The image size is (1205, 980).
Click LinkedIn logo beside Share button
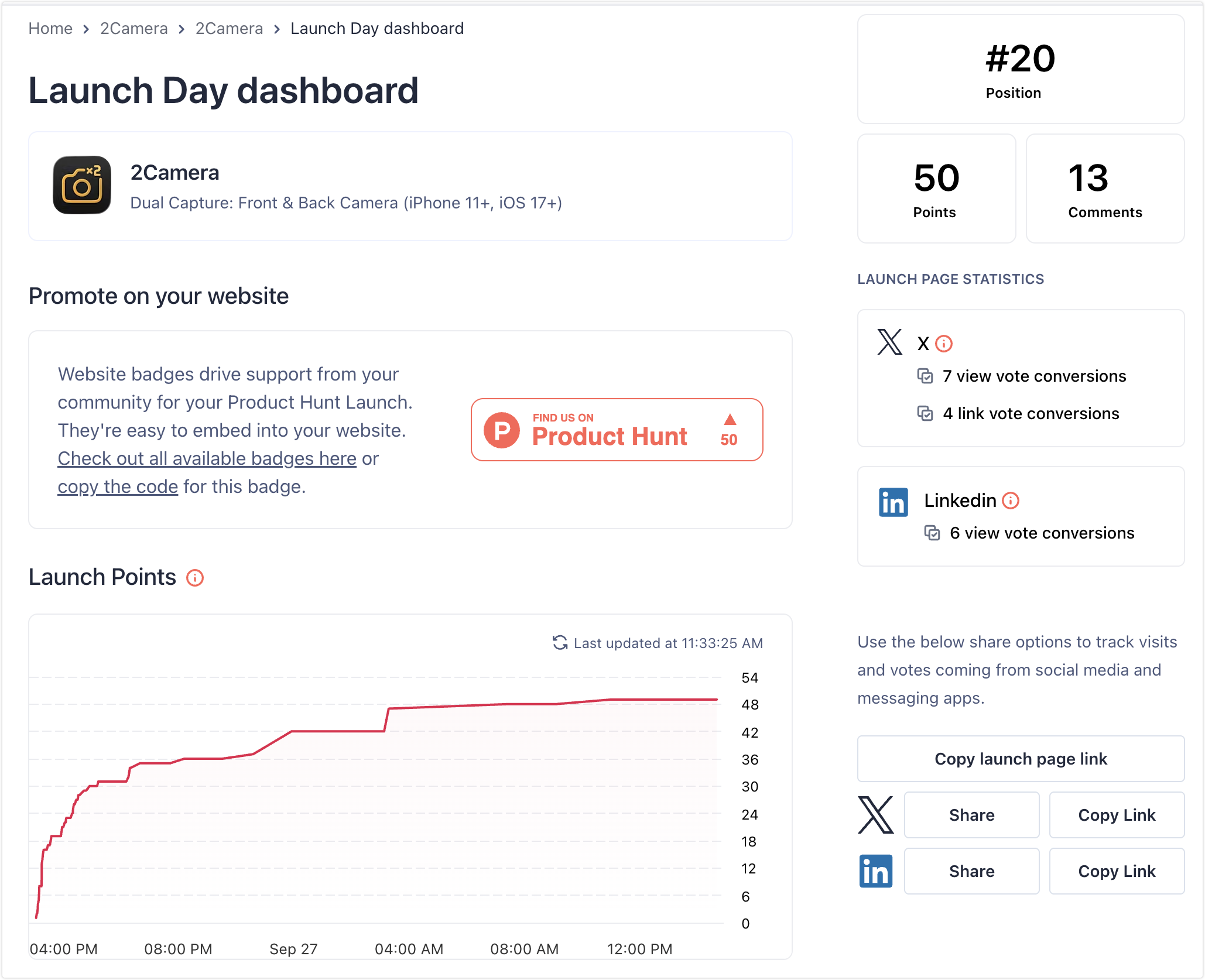(x=875, y=871)
